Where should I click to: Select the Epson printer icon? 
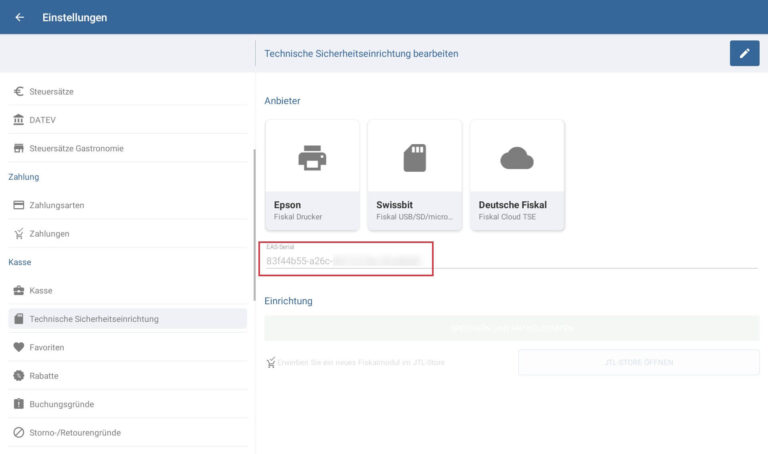[x=312, y=157]
